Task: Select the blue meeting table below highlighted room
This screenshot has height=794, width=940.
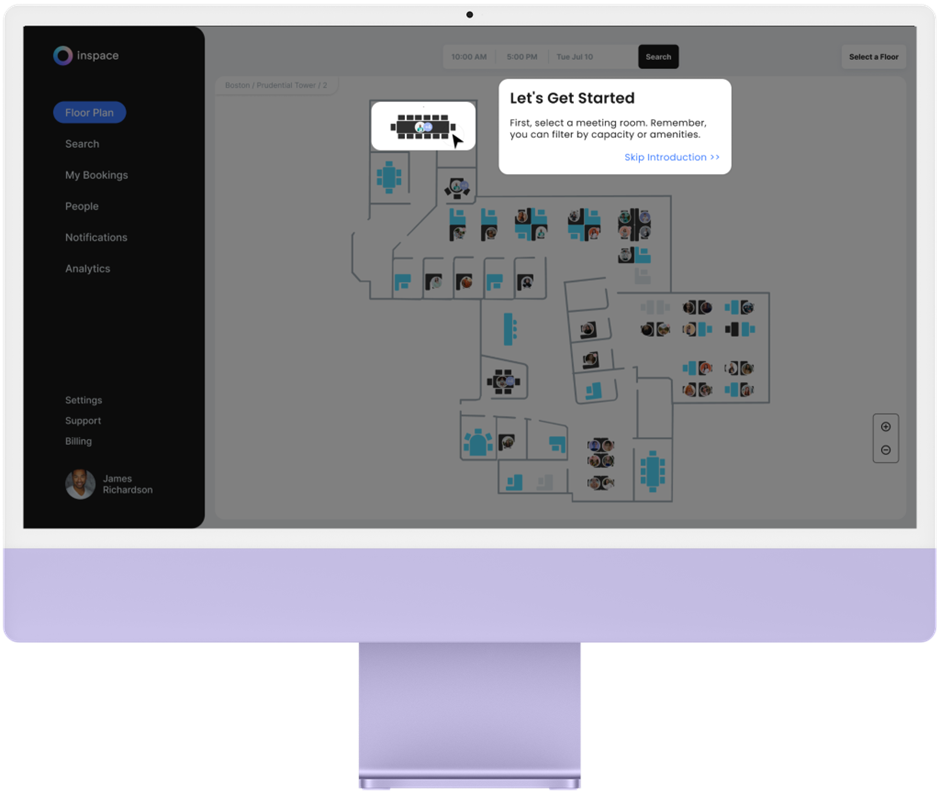Action: point(389,177)
